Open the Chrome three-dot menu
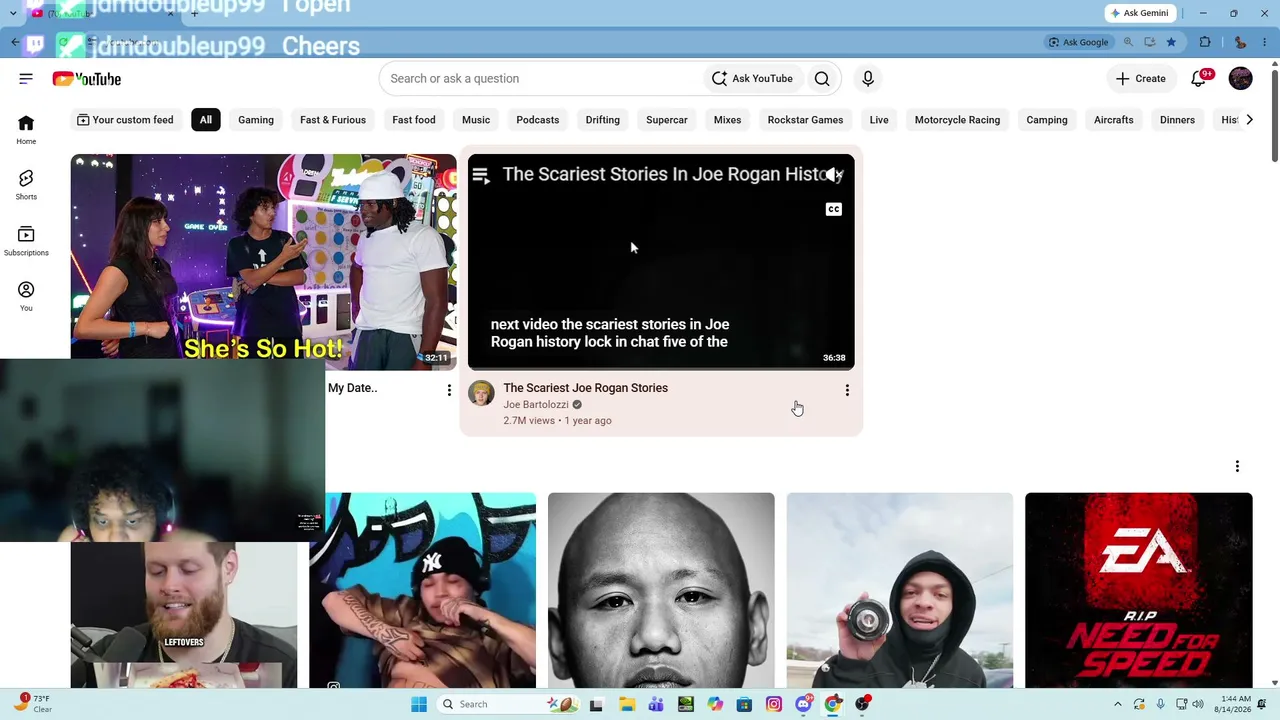1280x720 pixels. pyautogui.click(x=1264, y=42)
